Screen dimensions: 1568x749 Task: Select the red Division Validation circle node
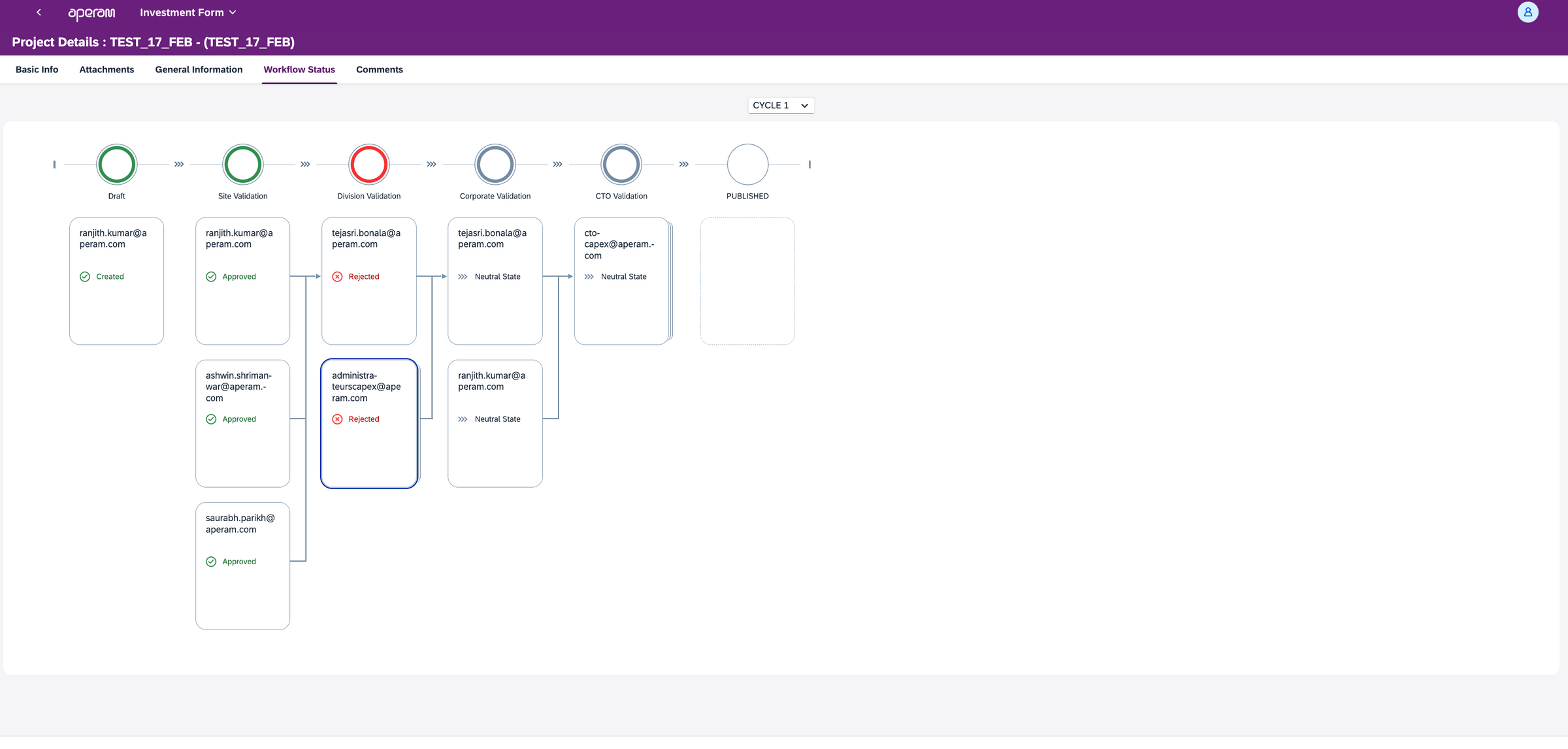(369, 165)
